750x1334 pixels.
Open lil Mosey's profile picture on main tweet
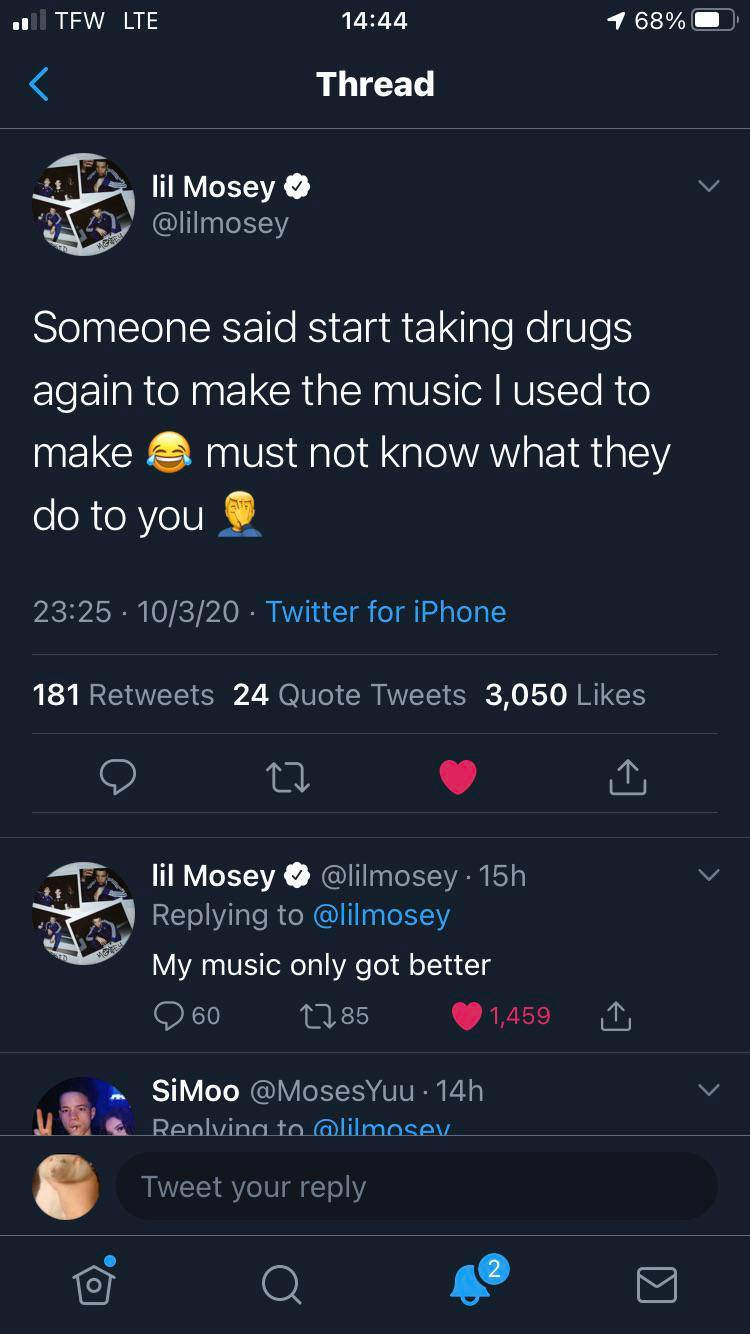coord(83,204)
